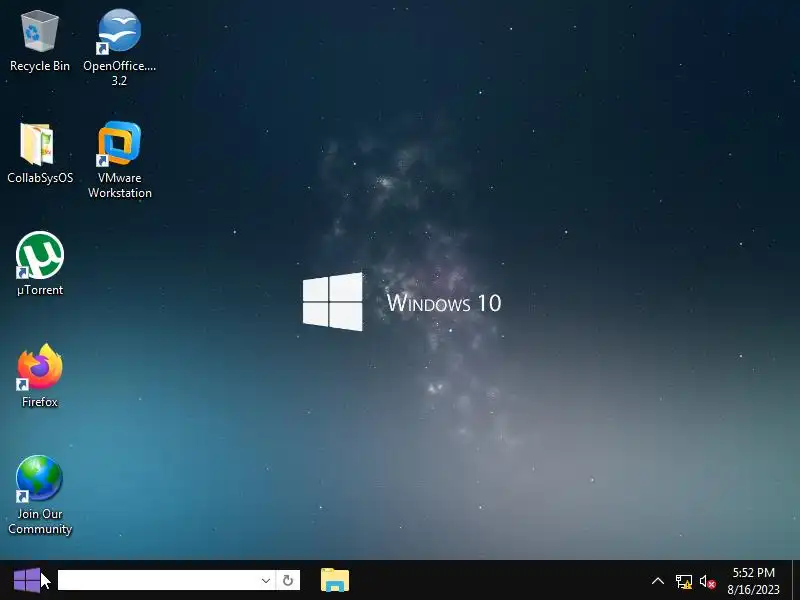Select the VMware Workstation shortcut
The image size is (800, 600).
pos(119,159)
